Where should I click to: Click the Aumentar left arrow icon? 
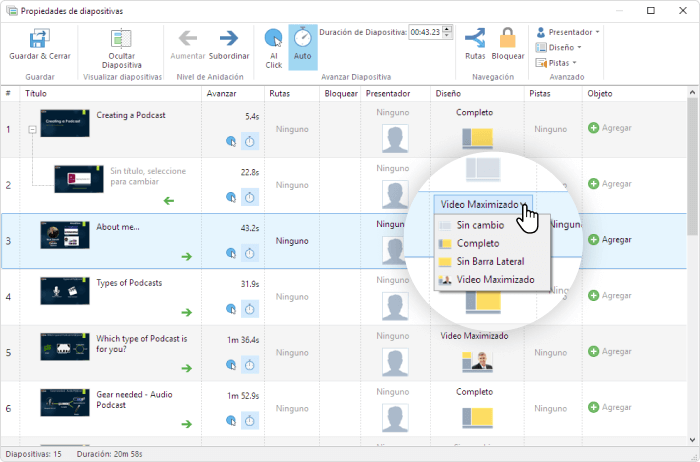pyautogui.click(x=187, y=39)
